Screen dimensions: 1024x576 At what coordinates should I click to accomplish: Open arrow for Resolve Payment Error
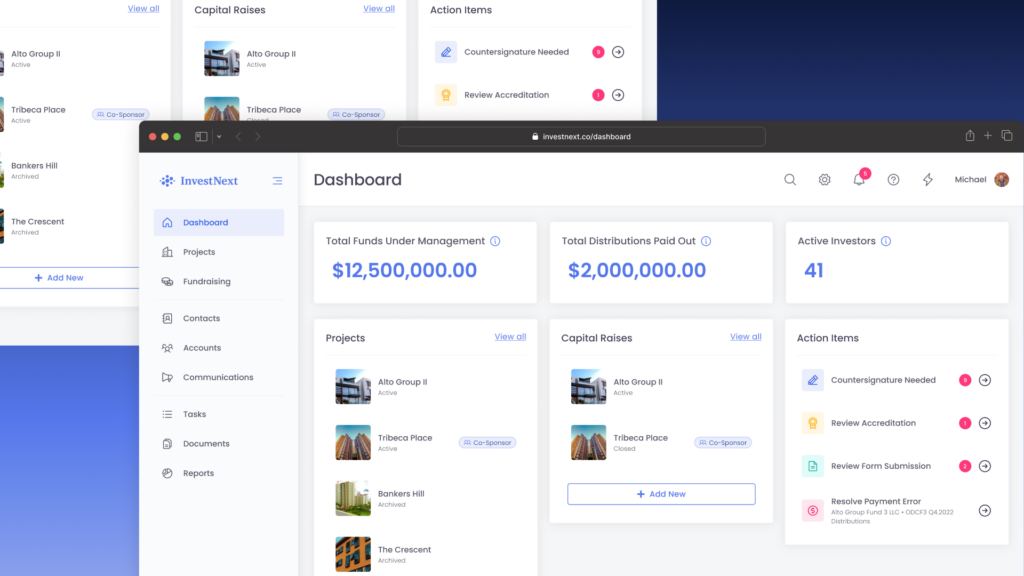pos(985,511)
